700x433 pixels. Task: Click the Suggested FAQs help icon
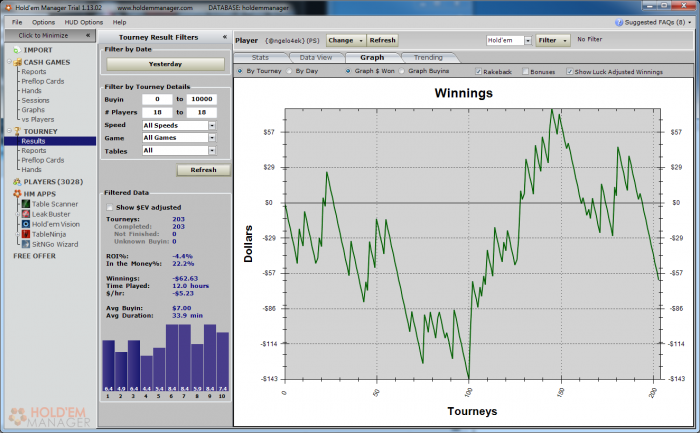pos(619,22)
